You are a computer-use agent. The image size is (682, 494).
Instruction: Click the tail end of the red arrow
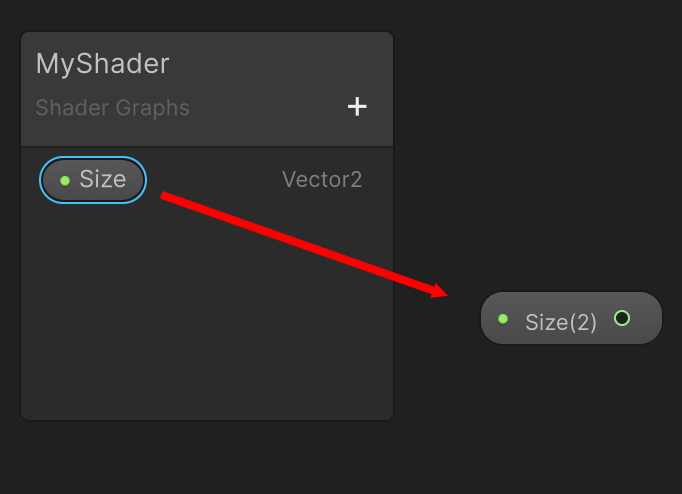(x=166, y=196)
